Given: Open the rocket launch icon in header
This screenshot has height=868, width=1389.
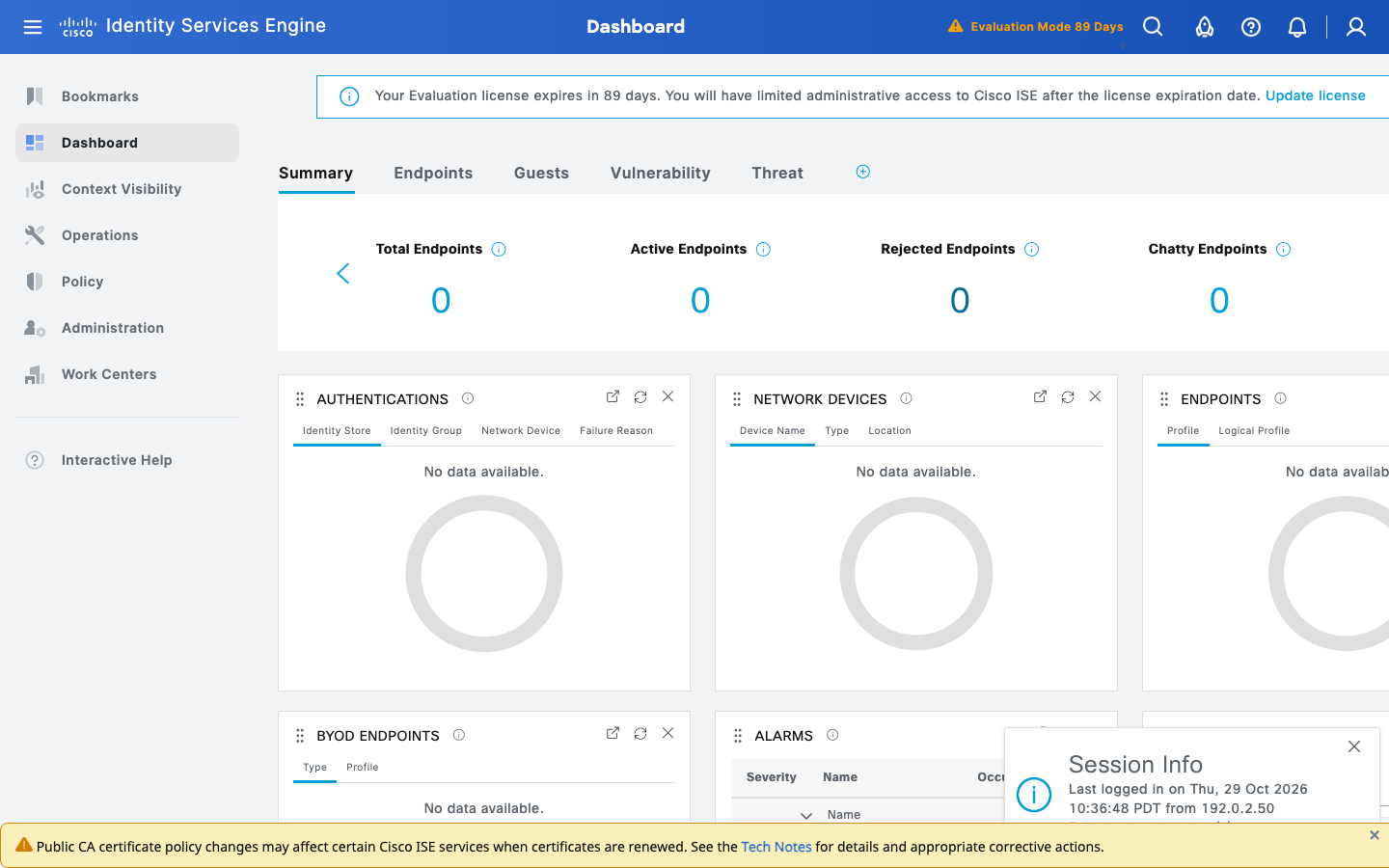Looking at the screenshot, I should click(x=1205, y=27).
